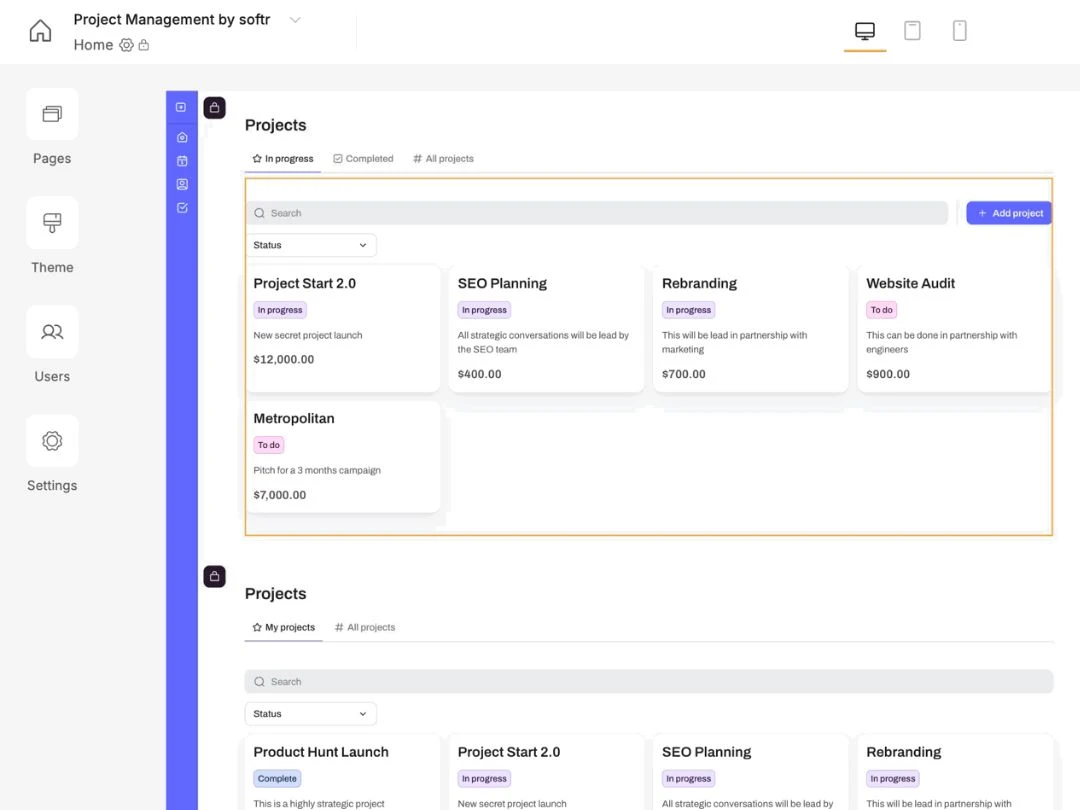
Task: Click the checkbox tasks icon in purple sidebar
Action: coord(182,207)
